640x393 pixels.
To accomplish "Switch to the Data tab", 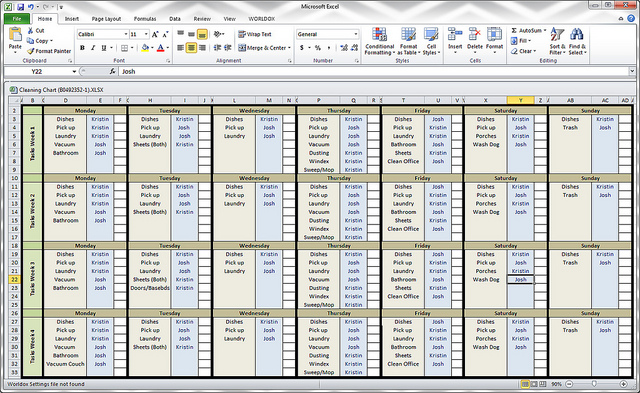I will (x=175, y=19).
